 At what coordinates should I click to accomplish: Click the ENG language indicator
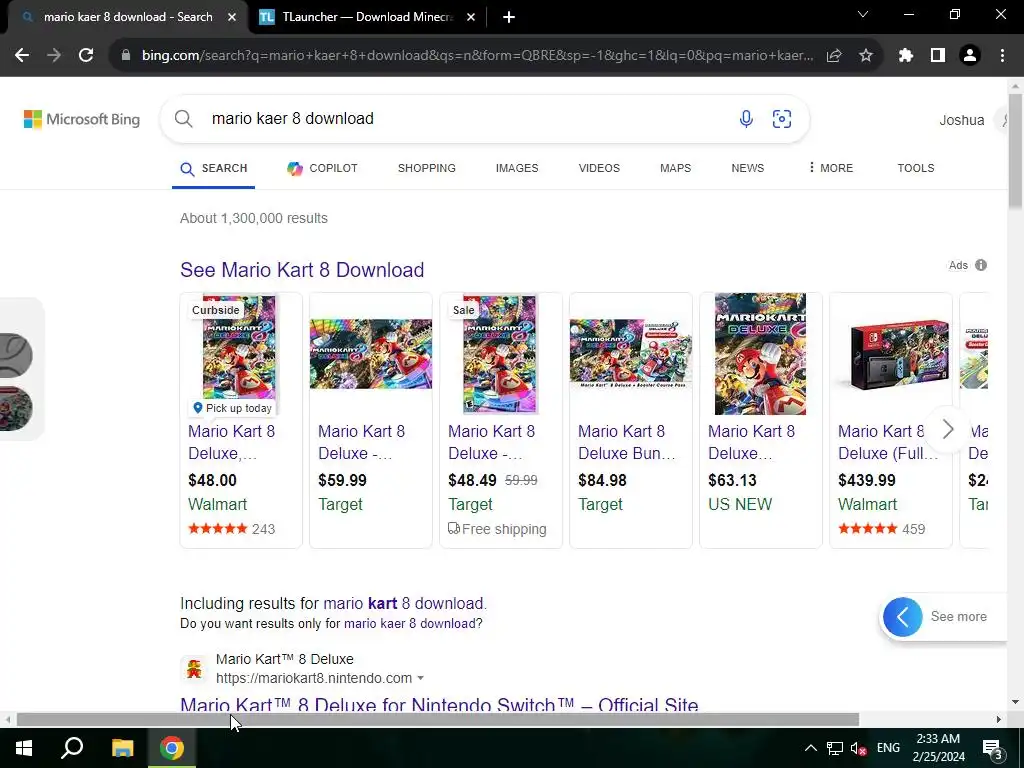click(888, 748)
